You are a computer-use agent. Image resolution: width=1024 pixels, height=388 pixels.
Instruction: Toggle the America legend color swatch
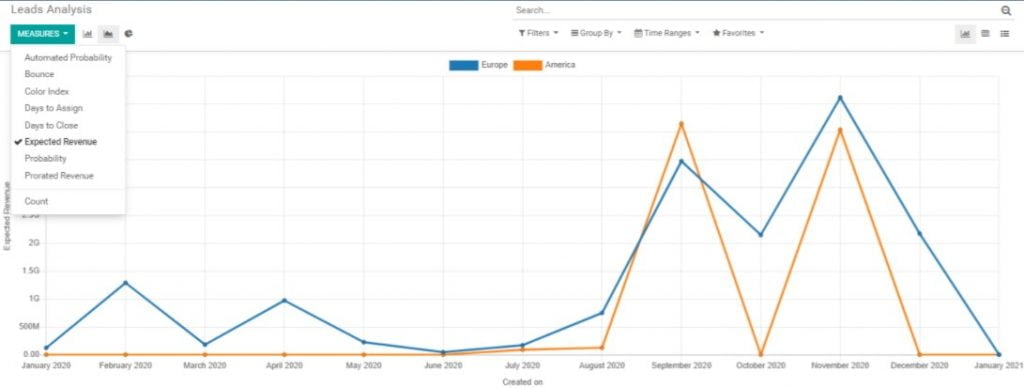[x=528, y=65]
